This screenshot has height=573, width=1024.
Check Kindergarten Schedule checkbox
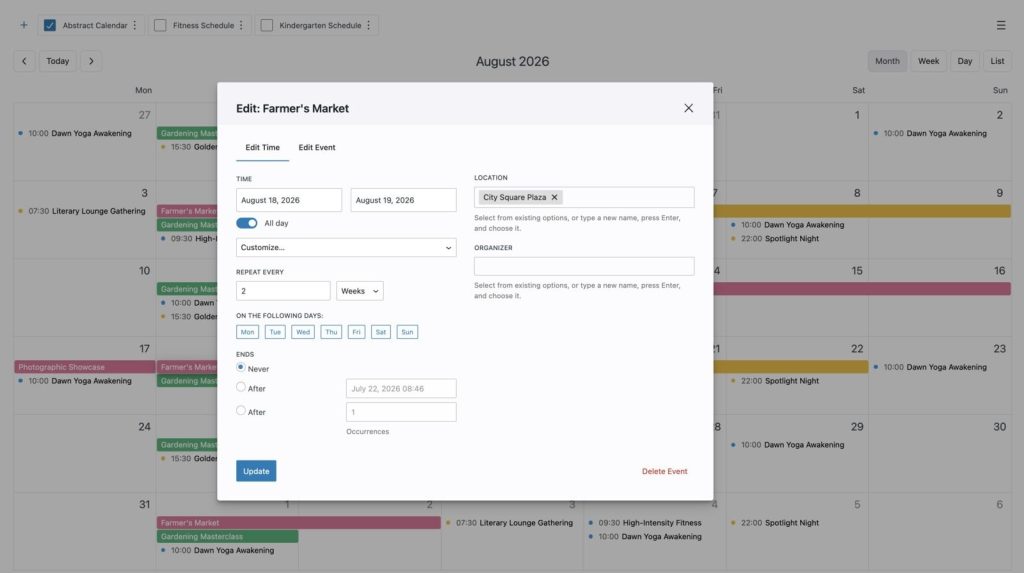coord(266,25)
